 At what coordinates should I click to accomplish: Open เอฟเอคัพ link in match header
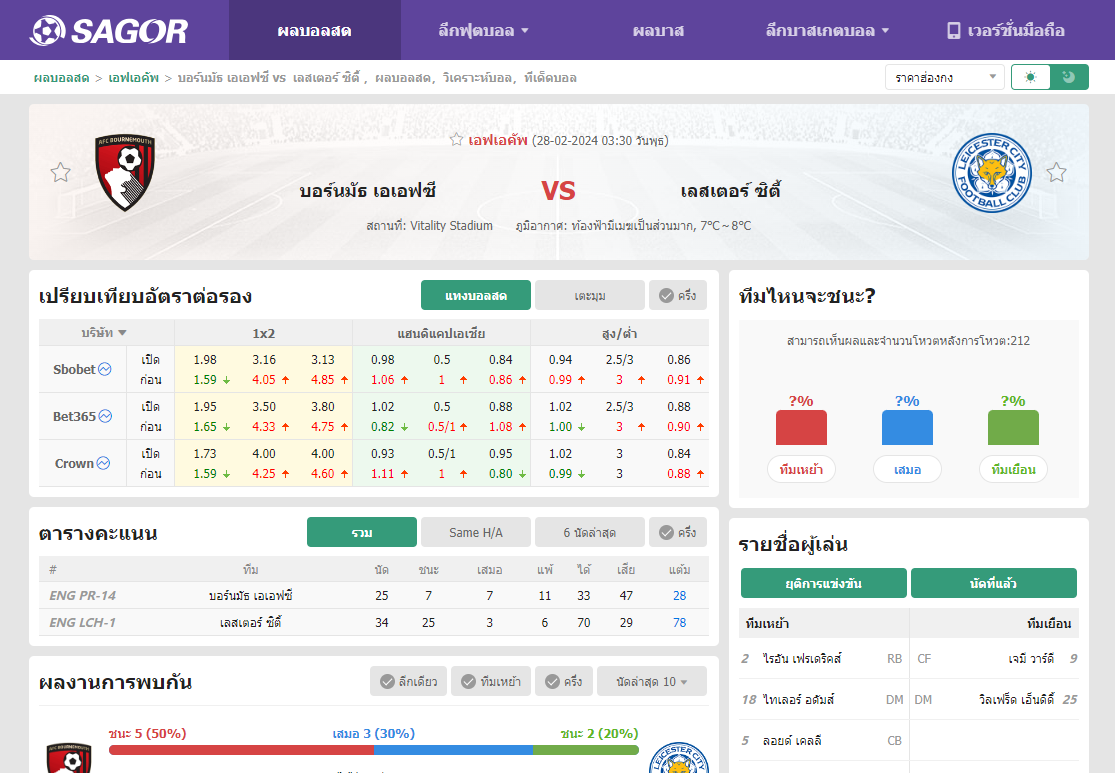(x=498, y=140)
